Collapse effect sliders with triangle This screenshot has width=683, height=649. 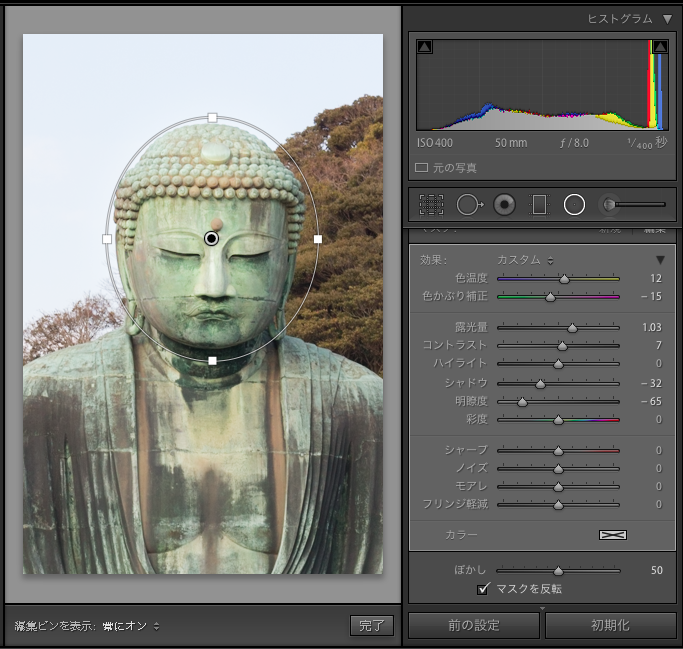coord(660,260)
